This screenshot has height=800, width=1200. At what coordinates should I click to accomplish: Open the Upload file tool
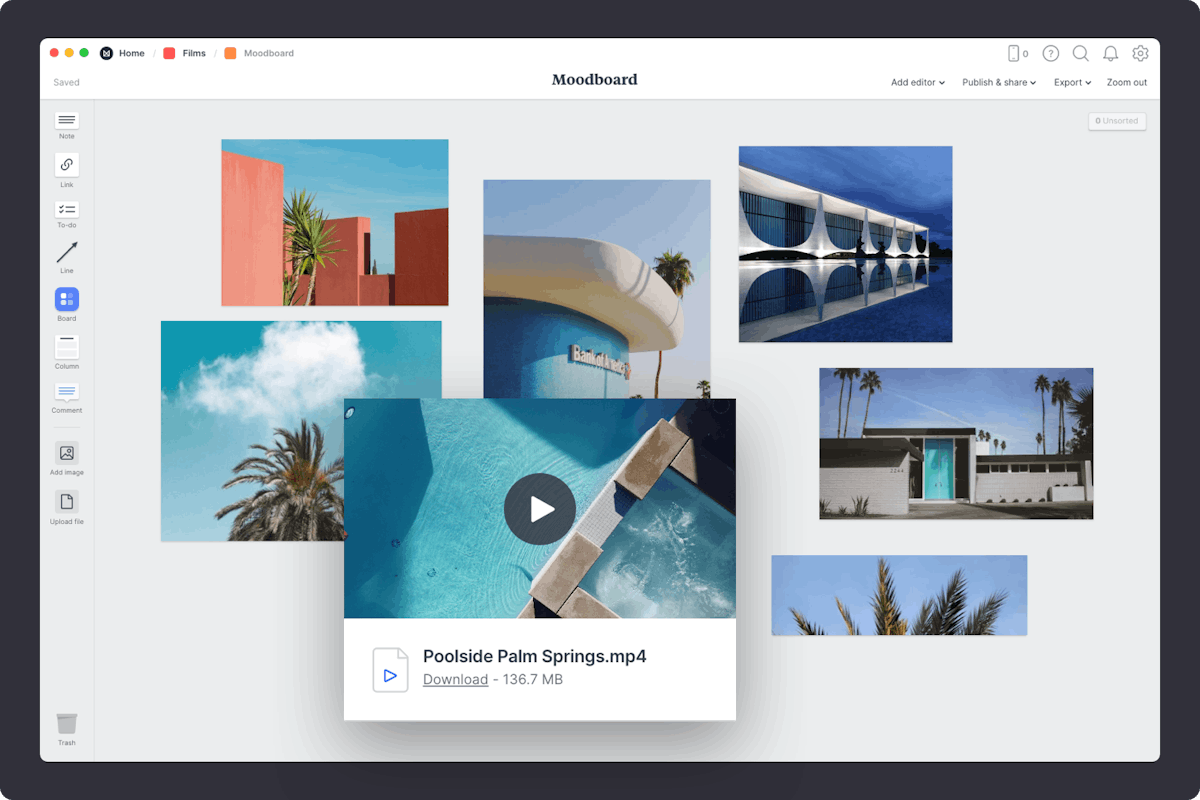click(x=66, y=501)
